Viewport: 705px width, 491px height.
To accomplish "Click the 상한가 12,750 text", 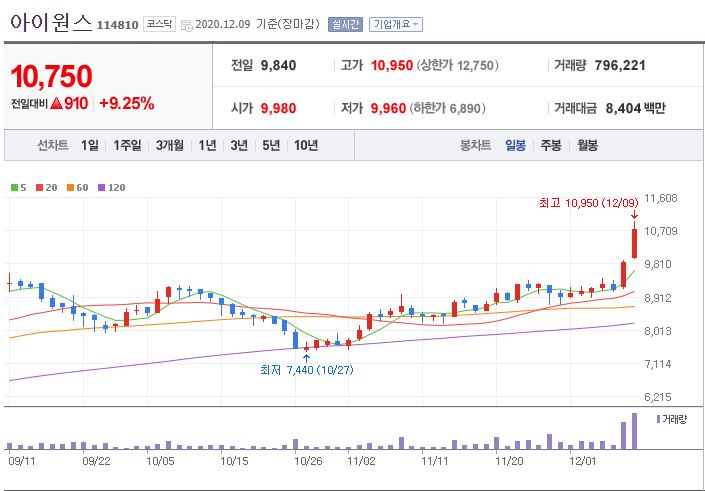I will coord(458,66).
